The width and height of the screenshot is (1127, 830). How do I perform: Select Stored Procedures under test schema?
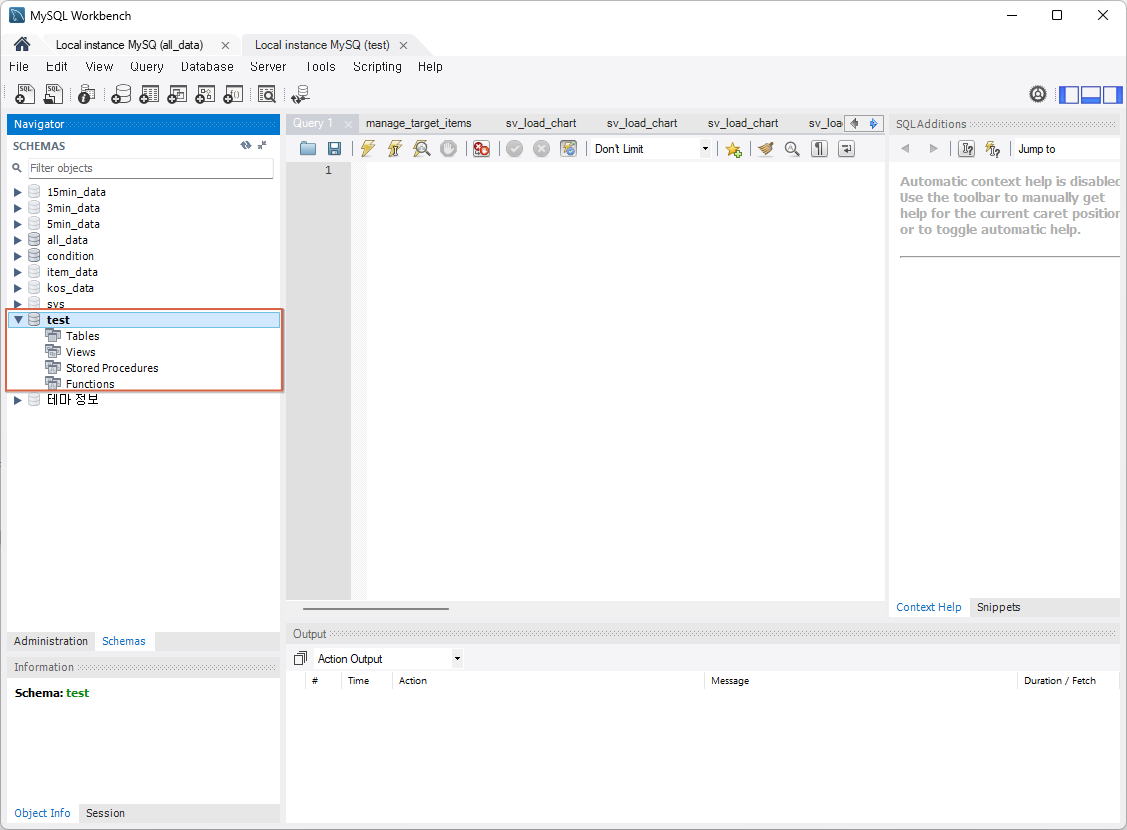click(111, 368)
